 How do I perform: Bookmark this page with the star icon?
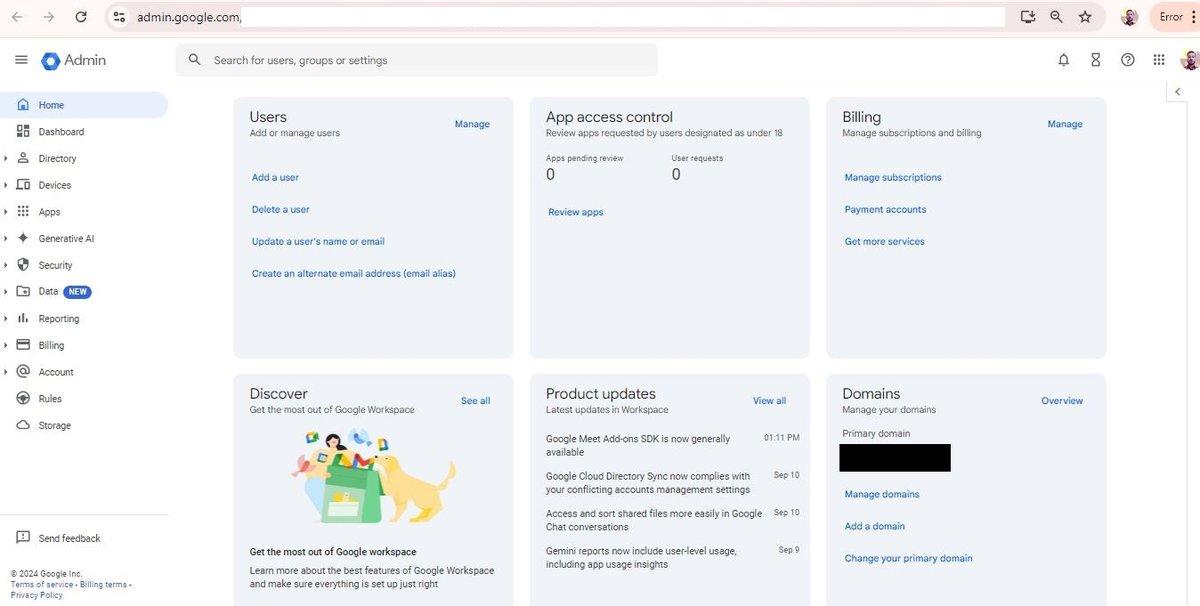(1085, 17)
